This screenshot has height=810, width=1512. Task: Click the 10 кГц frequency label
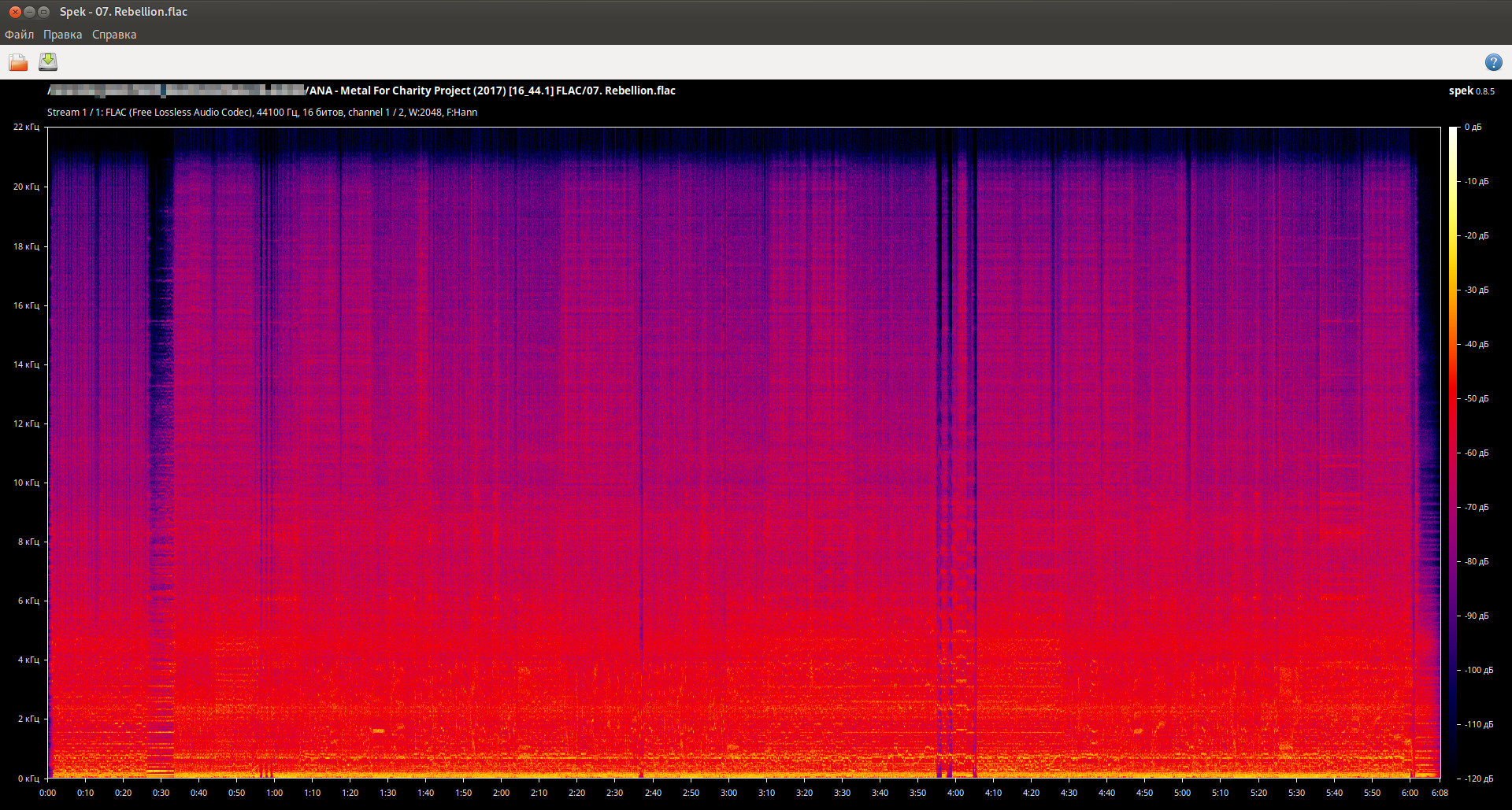tap(26, 483)
